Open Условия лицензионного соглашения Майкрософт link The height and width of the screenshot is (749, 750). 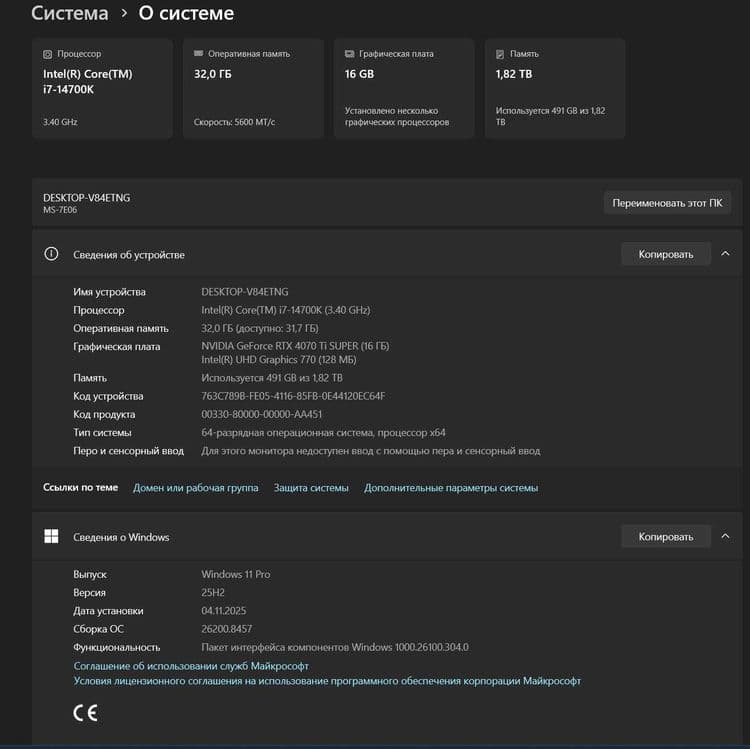point(327,681)
